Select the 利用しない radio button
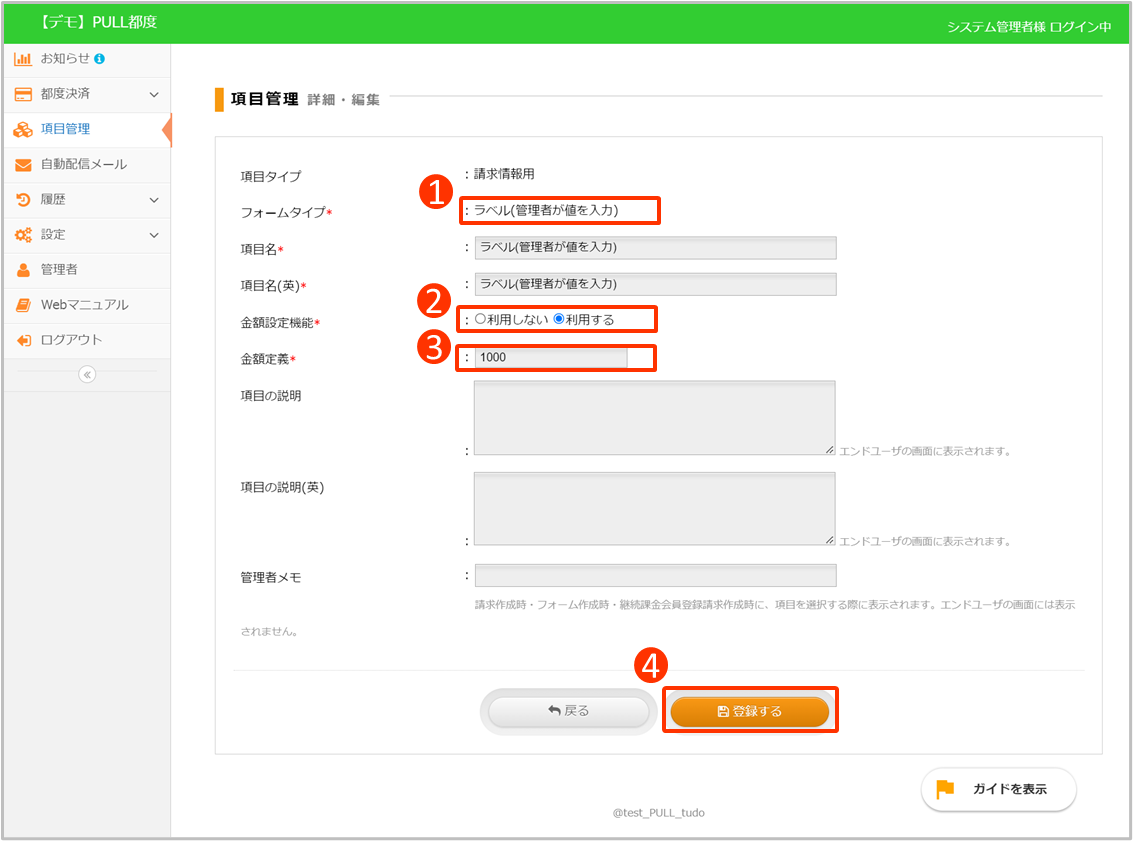This screenshot has width=1133, height=841. 480,320
